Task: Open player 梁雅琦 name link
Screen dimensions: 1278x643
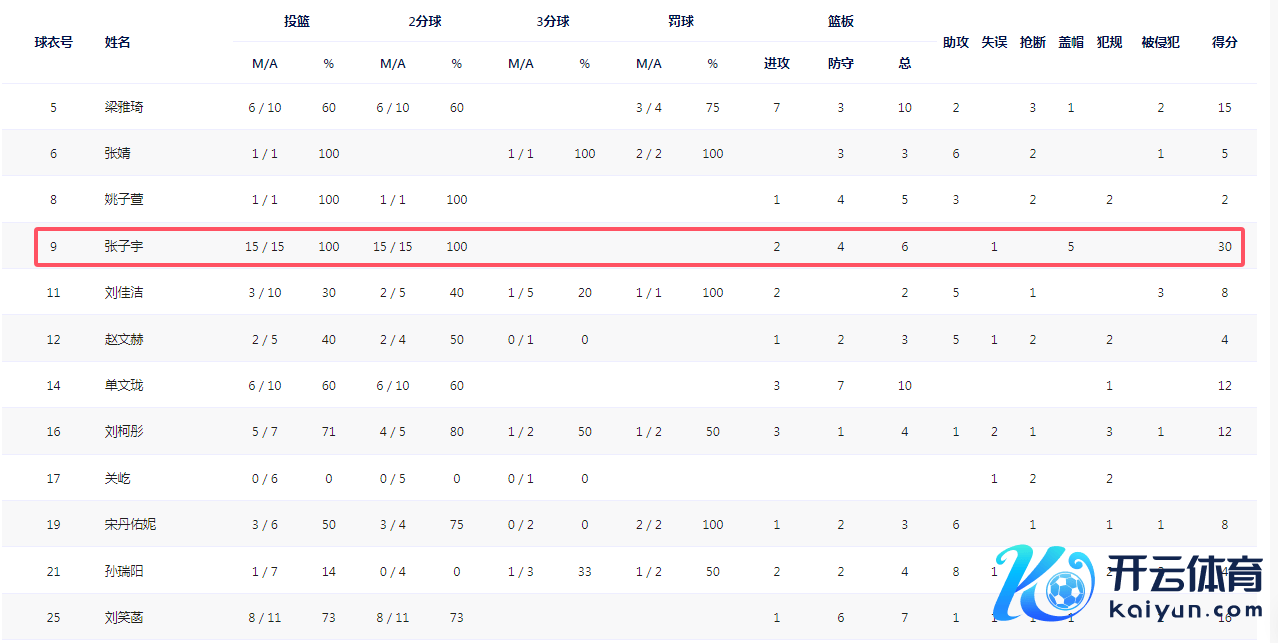Action: (124, 107)
